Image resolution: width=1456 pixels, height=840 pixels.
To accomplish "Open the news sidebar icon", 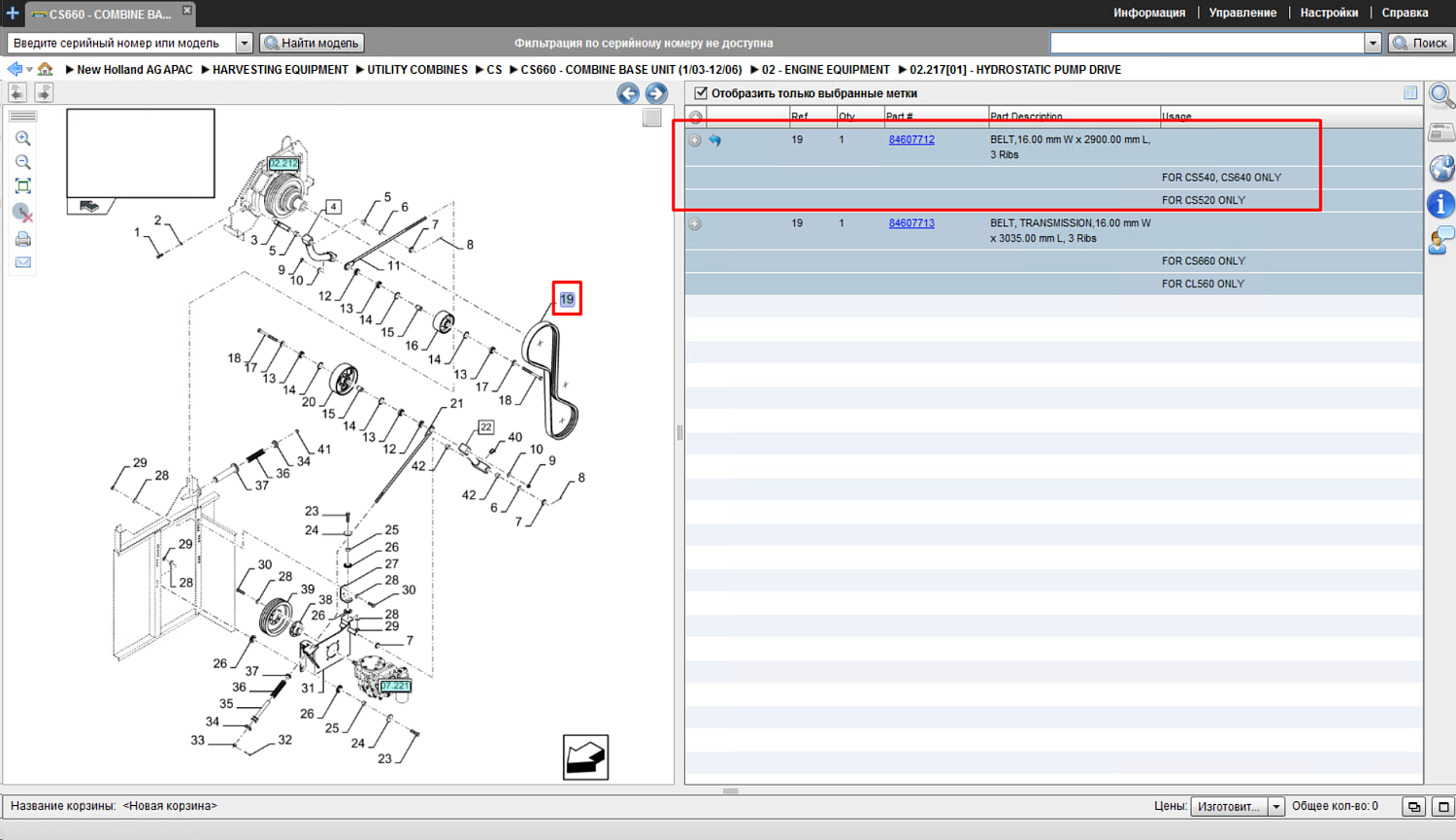I will pyautogui.click(x=1441, y=132).
